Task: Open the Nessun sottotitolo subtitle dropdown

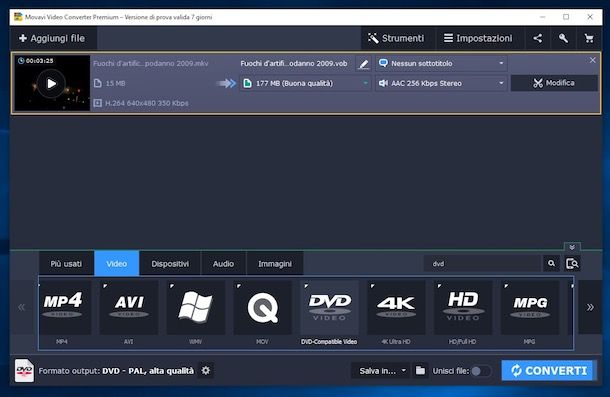Action: coord(441,63)
